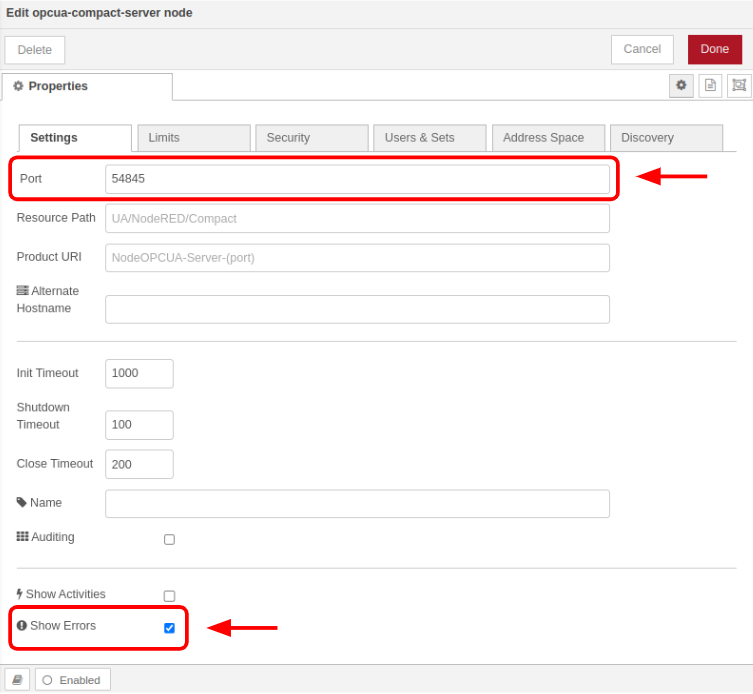Edit the Close Timeout value
753x694 pixels.
coord(139,464)
